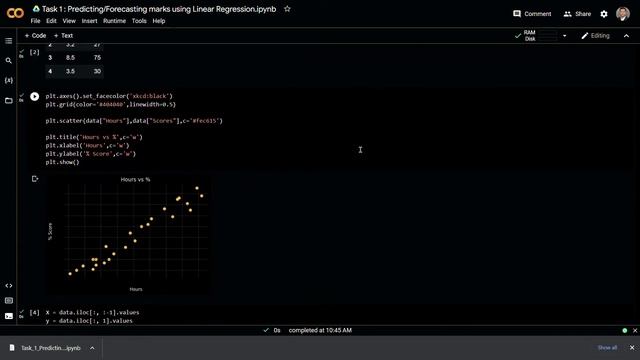Select cell [4] execution indicator
This screenshot has width=640, height=360.
(34, 313)
